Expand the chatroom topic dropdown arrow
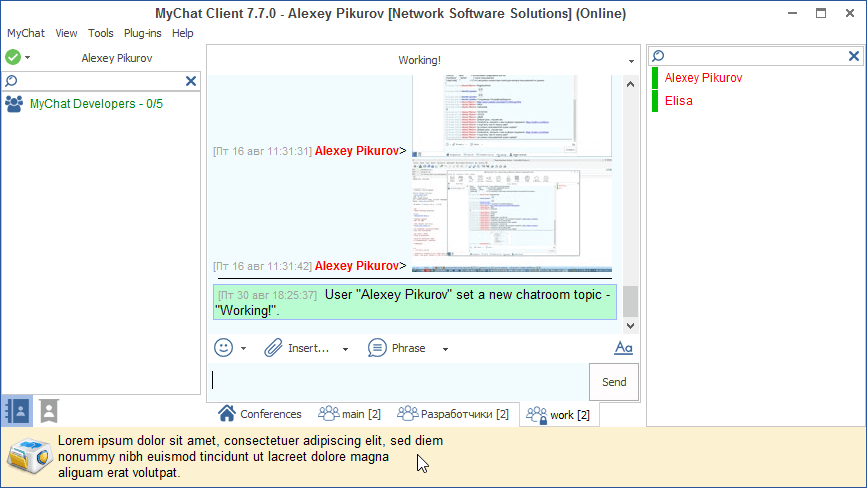This screenshot has height=488, width=867. pos(631,61)
